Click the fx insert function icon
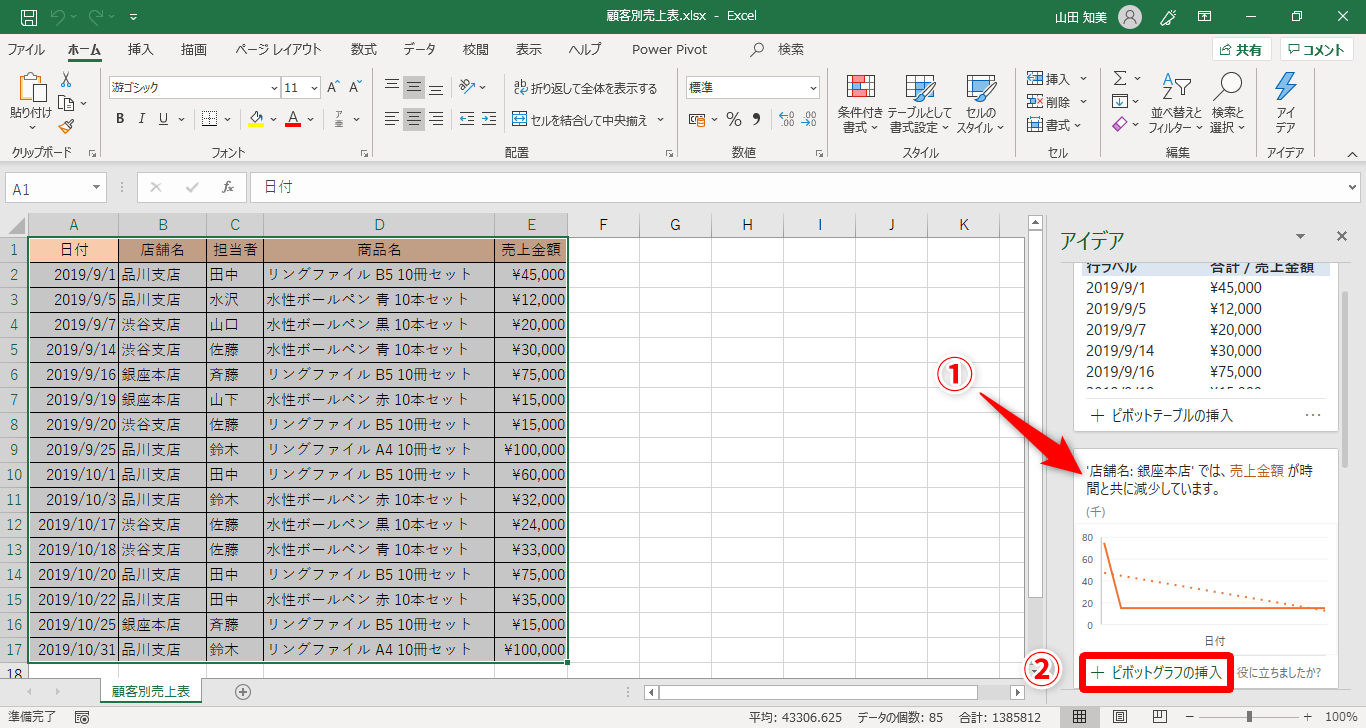Image resolution: width=1366 pixels, height=728 pixels. click(x=228, y=187)
